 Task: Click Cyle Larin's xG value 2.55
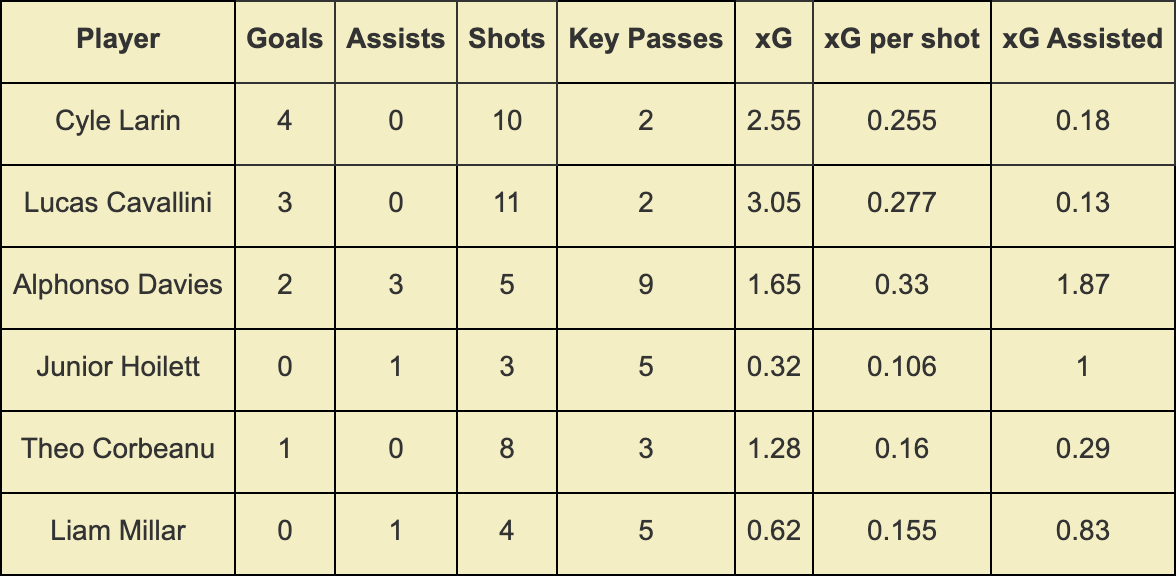pos(774,121)
